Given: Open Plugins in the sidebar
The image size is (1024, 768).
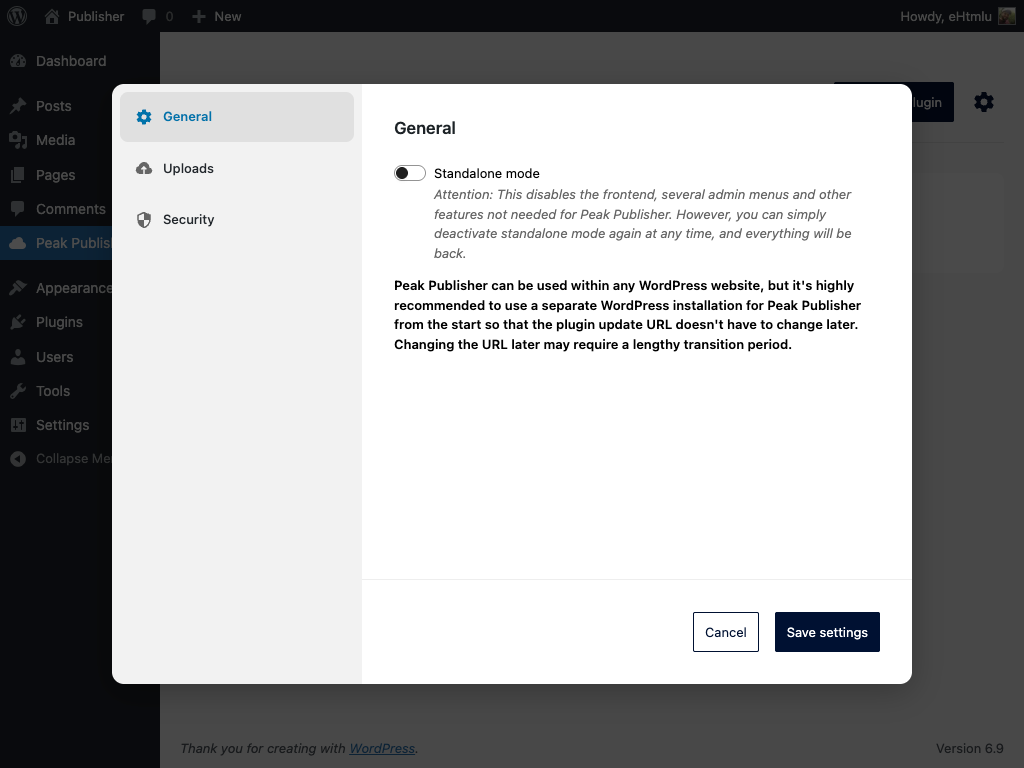Looking at the screenshot, I should pyautogui.click(x=56, y=322).
